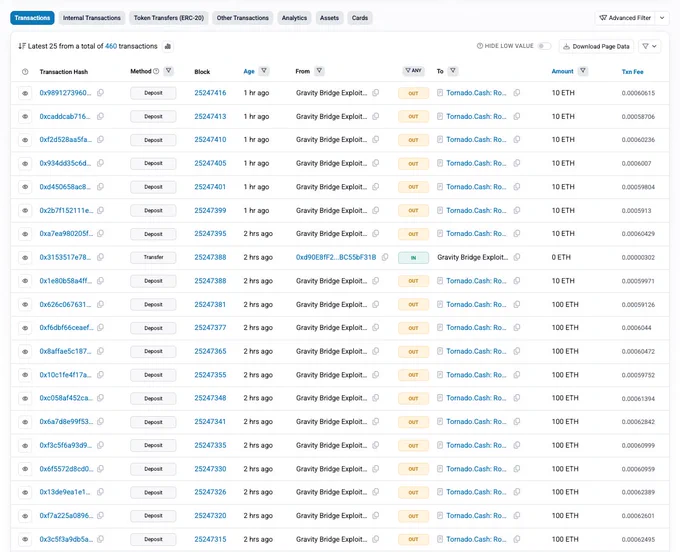680x552 pixels.
Task: Open block 25247401
Action: [x=210, y=187]
